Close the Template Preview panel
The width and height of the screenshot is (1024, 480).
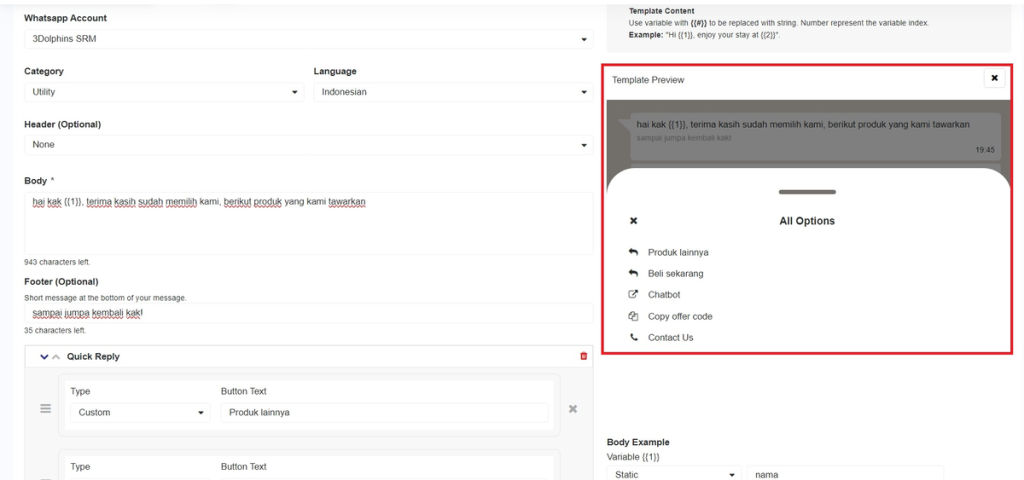pos(993,78)
